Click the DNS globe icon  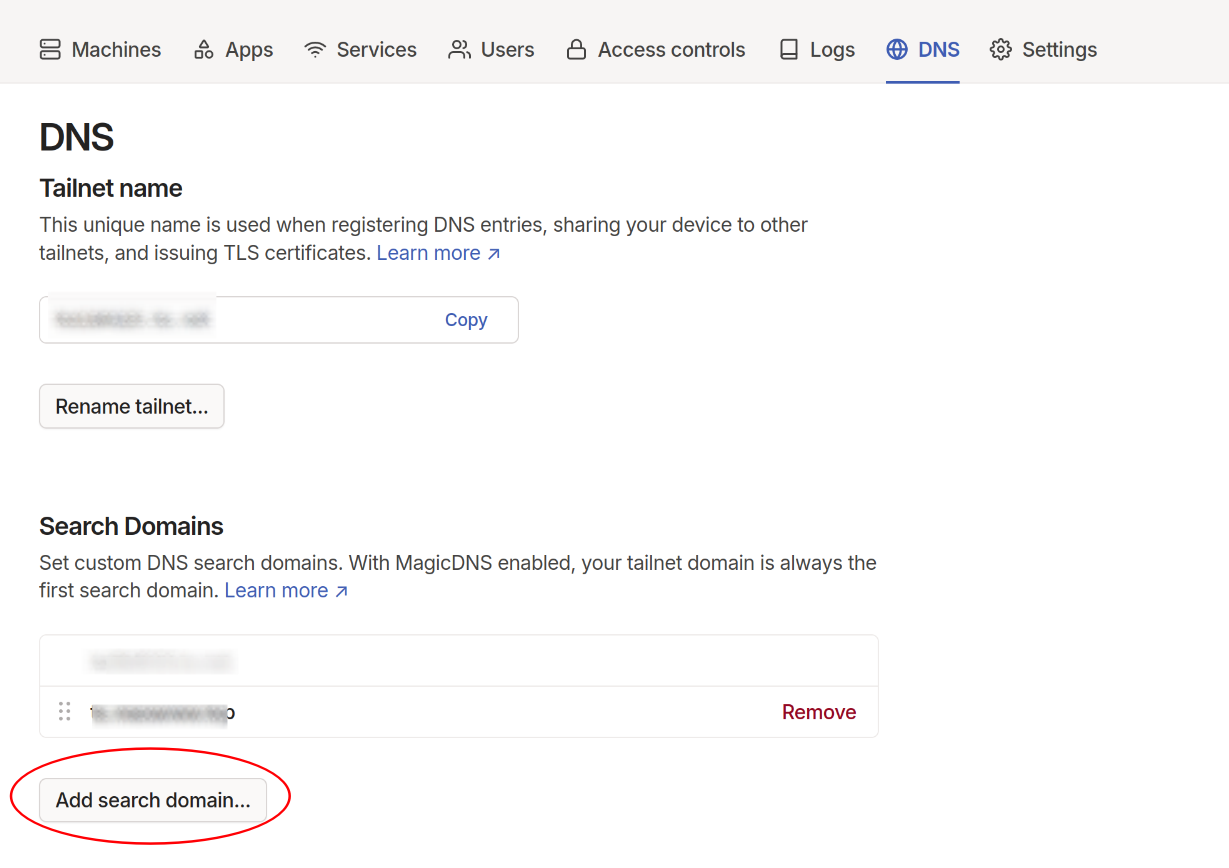coord(897,50)
